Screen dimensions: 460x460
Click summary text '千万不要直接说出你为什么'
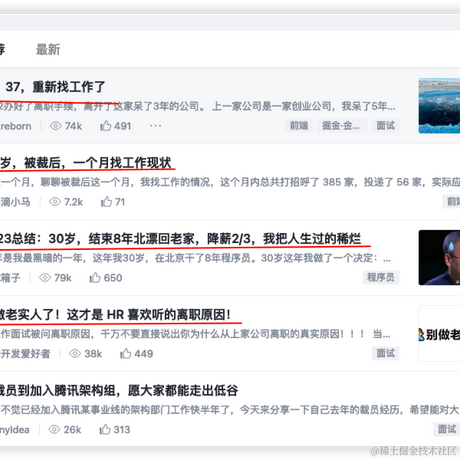160,334
